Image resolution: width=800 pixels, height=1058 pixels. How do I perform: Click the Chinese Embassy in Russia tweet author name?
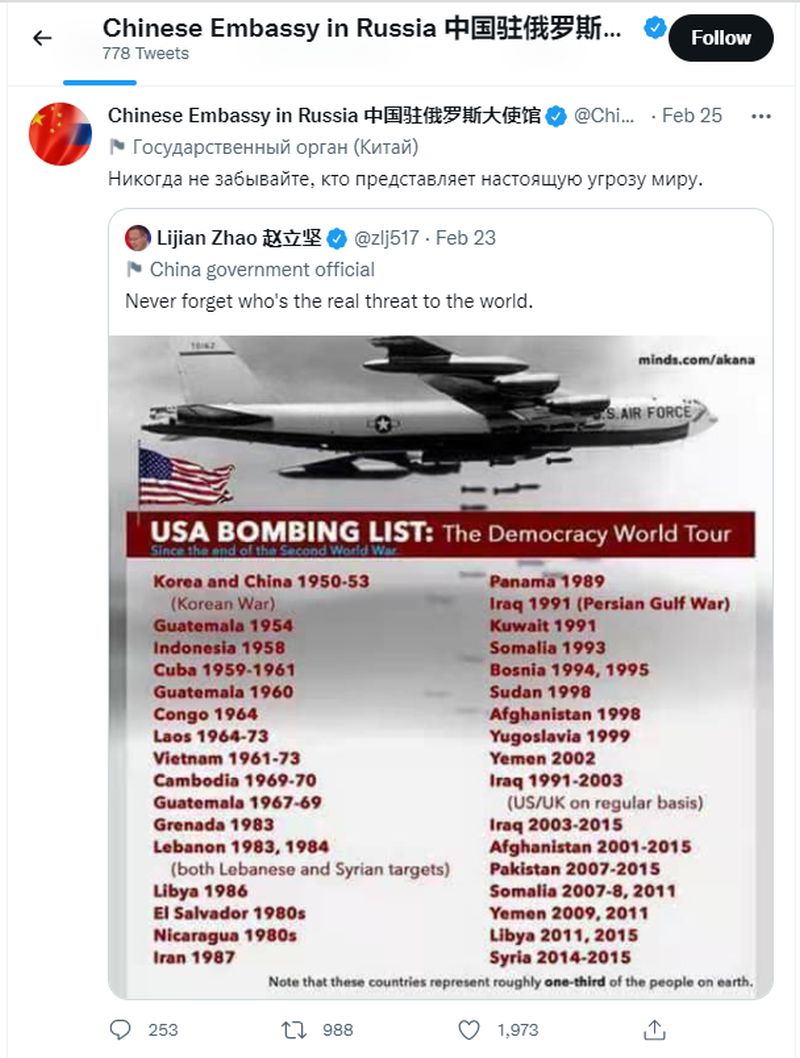(x=324, y=116)
